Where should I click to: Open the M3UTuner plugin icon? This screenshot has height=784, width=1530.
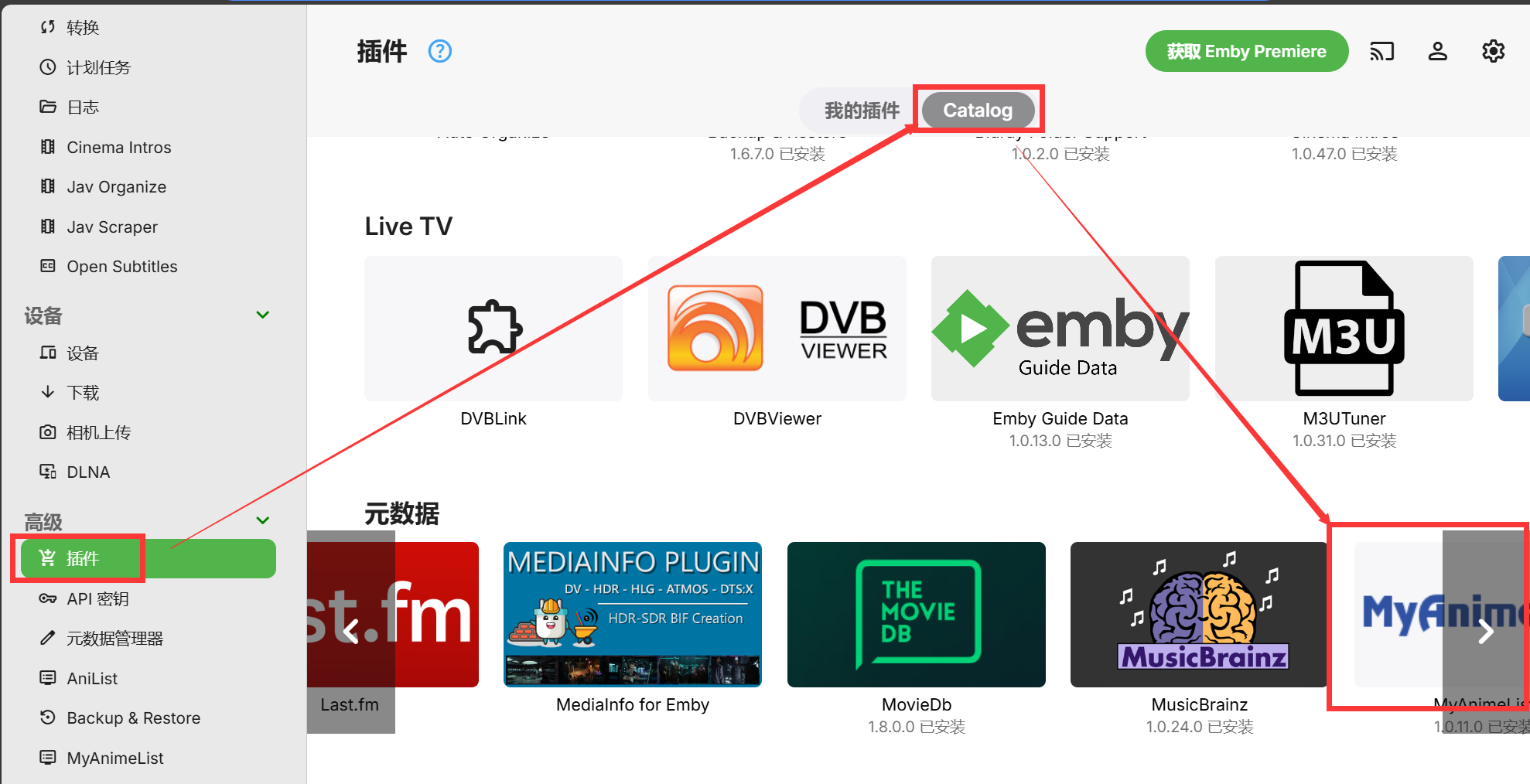1344,328
